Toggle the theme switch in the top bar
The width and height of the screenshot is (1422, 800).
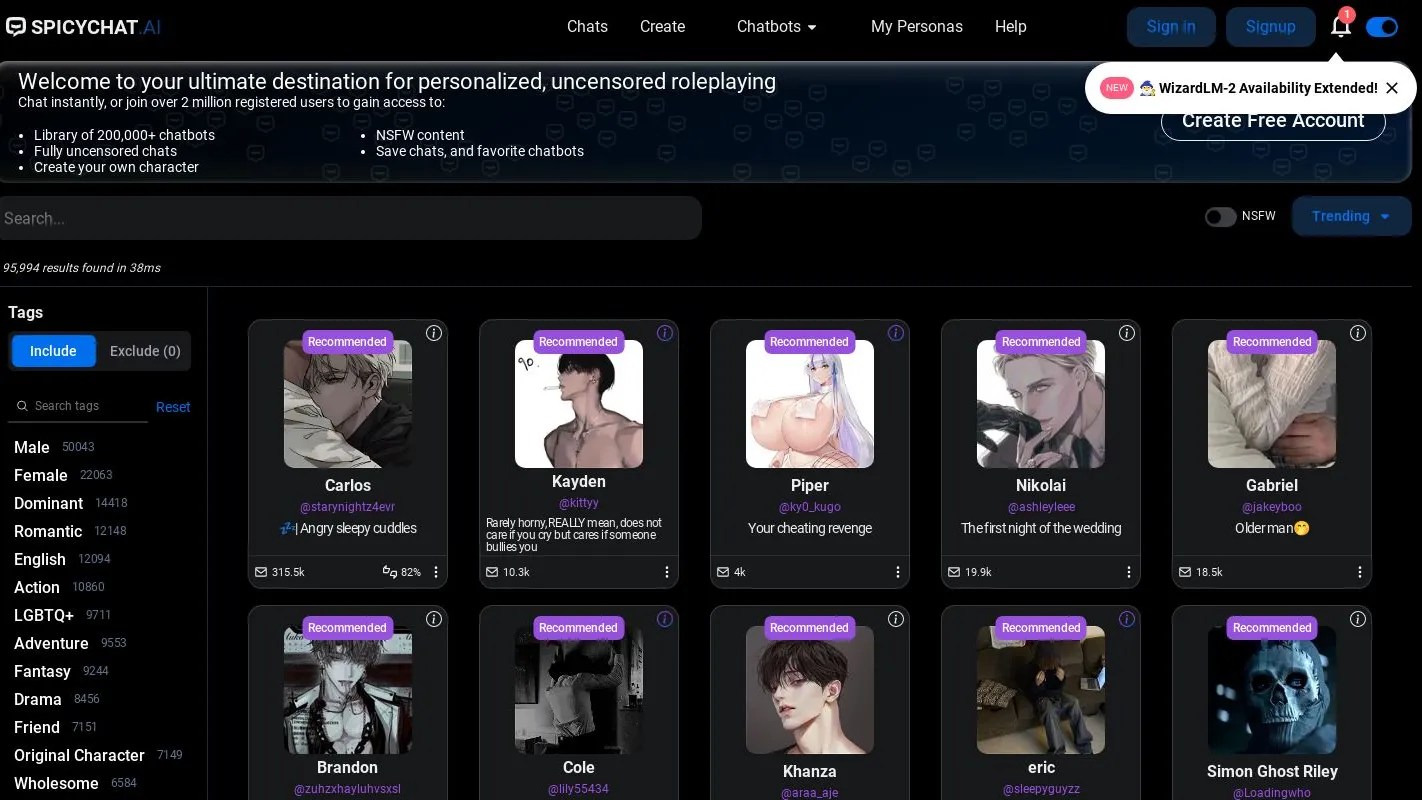click(x=1382, y=27)
